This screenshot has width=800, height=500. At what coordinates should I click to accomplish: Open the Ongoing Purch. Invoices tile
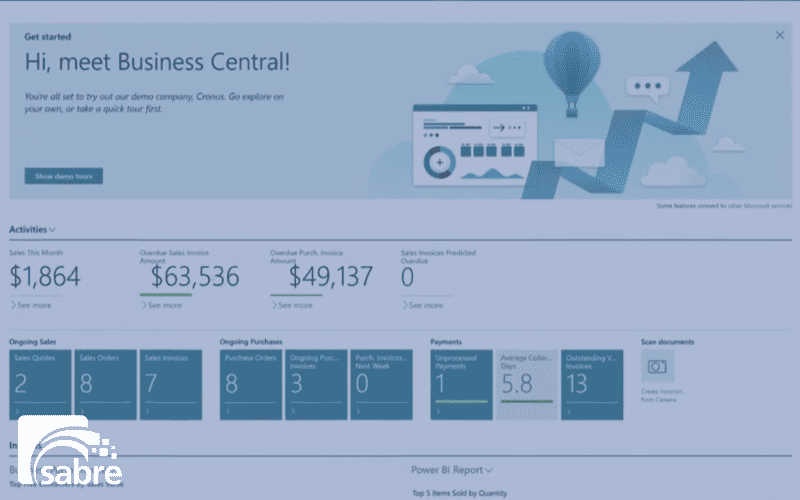tap(316, 385)
